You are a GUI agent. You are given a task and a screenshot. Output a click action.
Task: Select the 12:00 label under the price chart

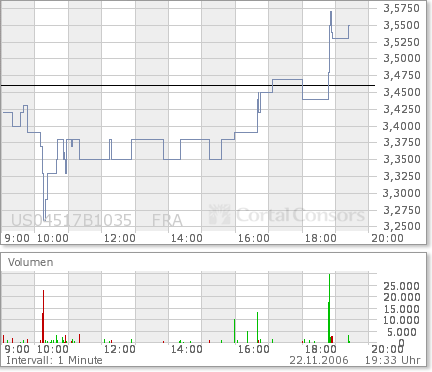coord(120,238)
